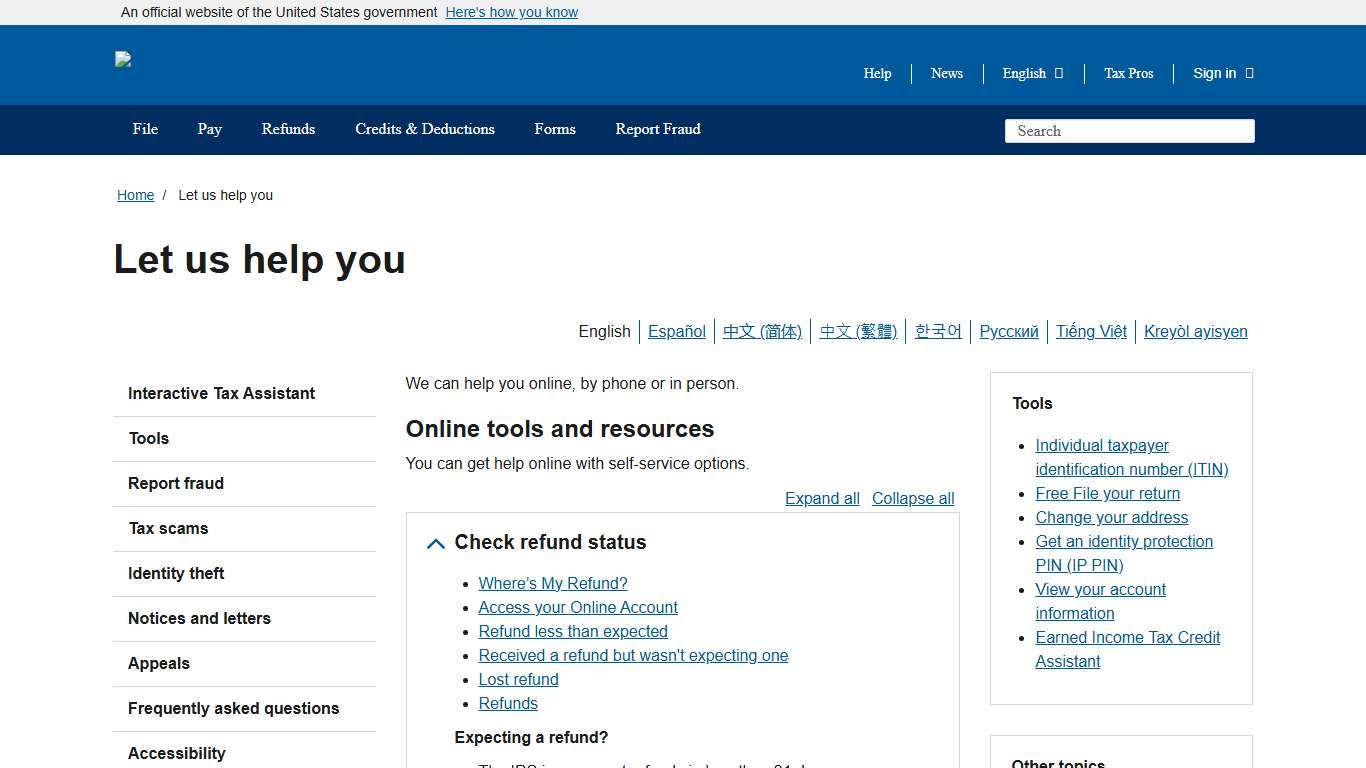
Task: Open the Report Fraud menu
Action: [657, 129]
